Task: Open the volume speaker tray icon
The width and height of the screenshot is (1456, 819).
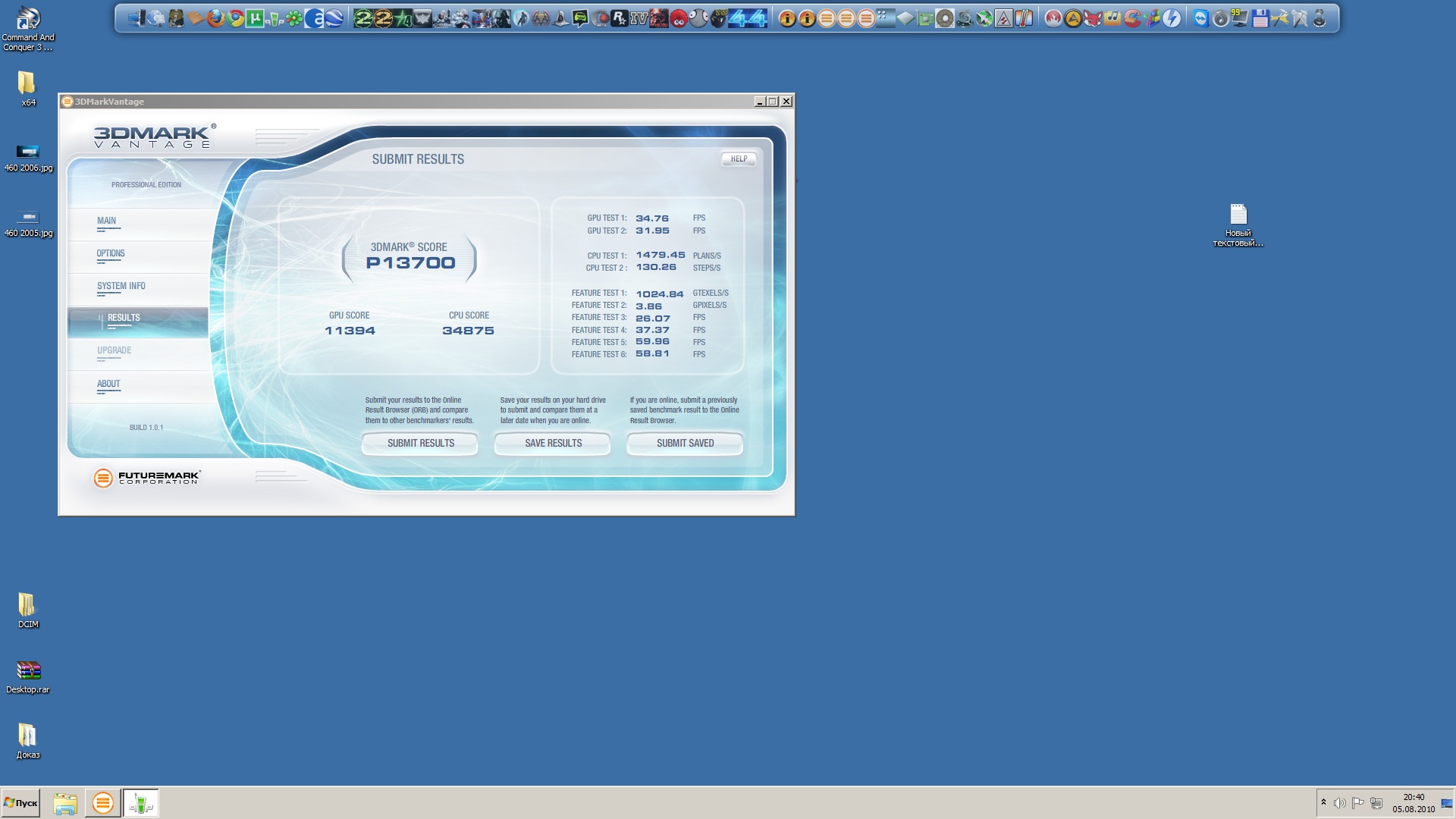Action: (x=1340, y=803)
